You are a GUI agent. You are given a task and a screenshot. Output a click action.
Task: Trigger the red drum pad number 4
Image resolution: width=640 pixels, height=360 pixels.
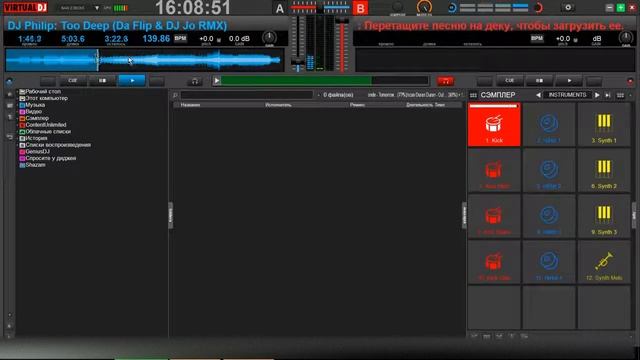click(494, 170)
